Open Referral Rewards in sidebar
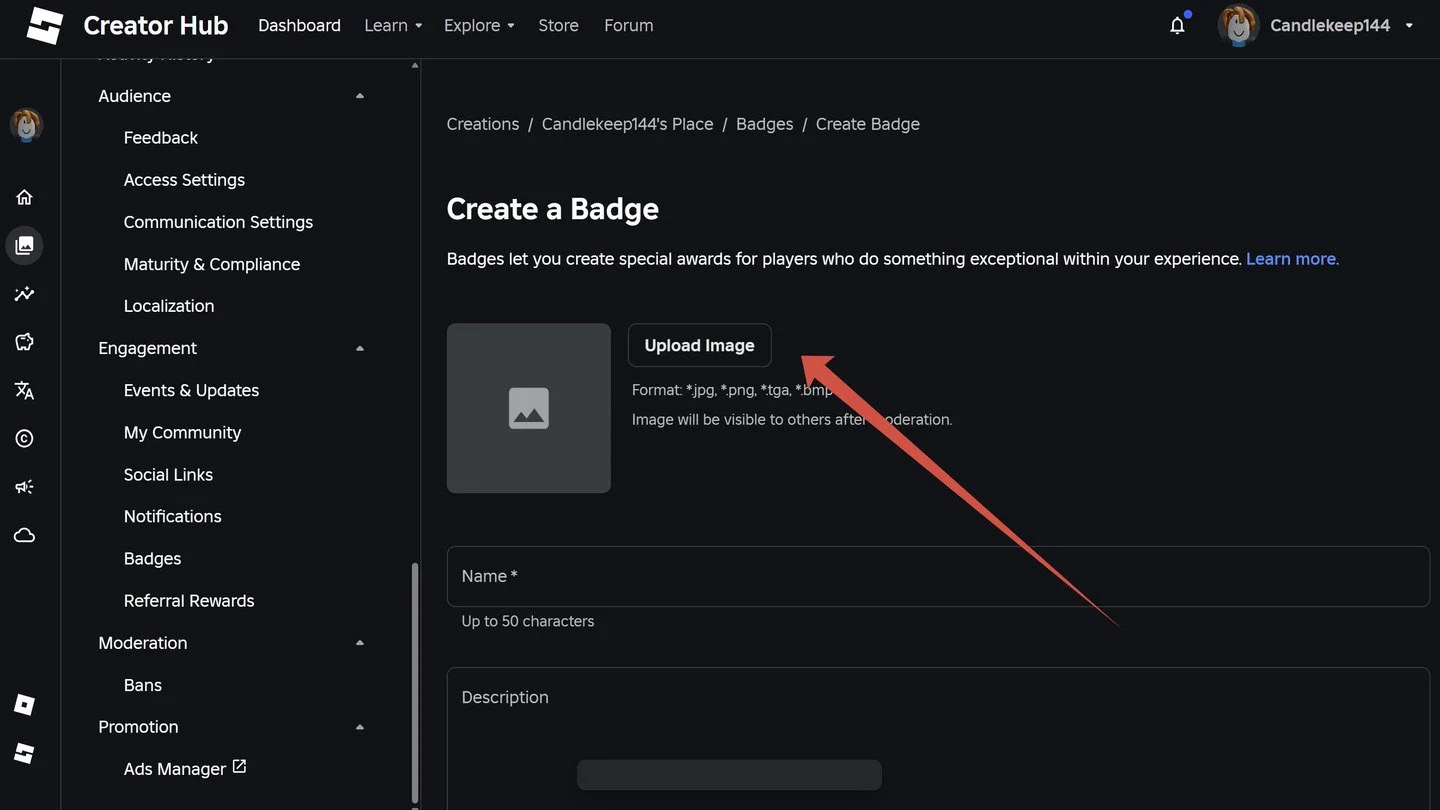 pos(189,601)
